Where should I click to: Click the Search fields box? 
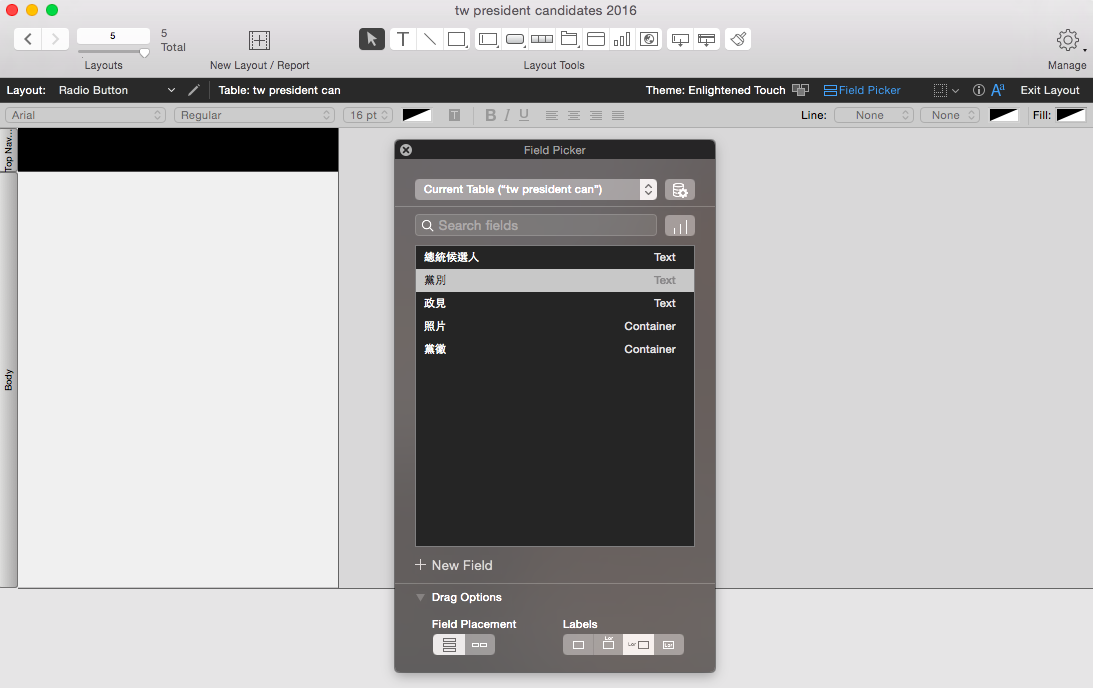point(536,225)
